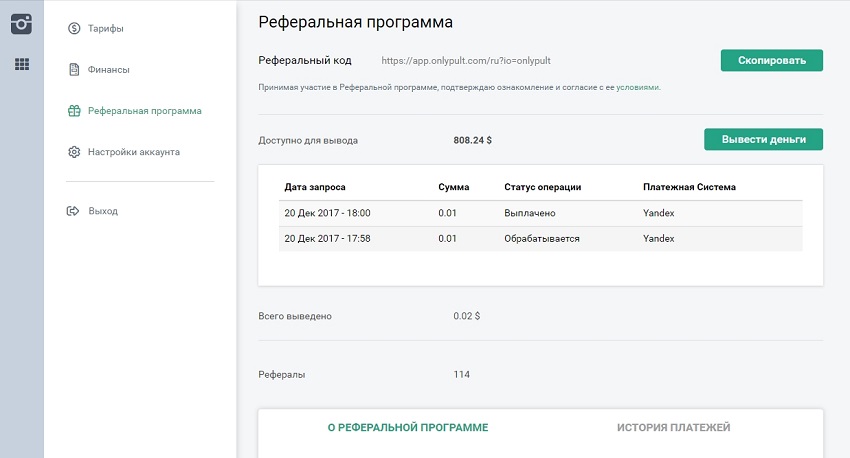Select the row dated 20 Дек 2017 - 17:58
This screenshot has width=850, height=458.
point(540,238)
